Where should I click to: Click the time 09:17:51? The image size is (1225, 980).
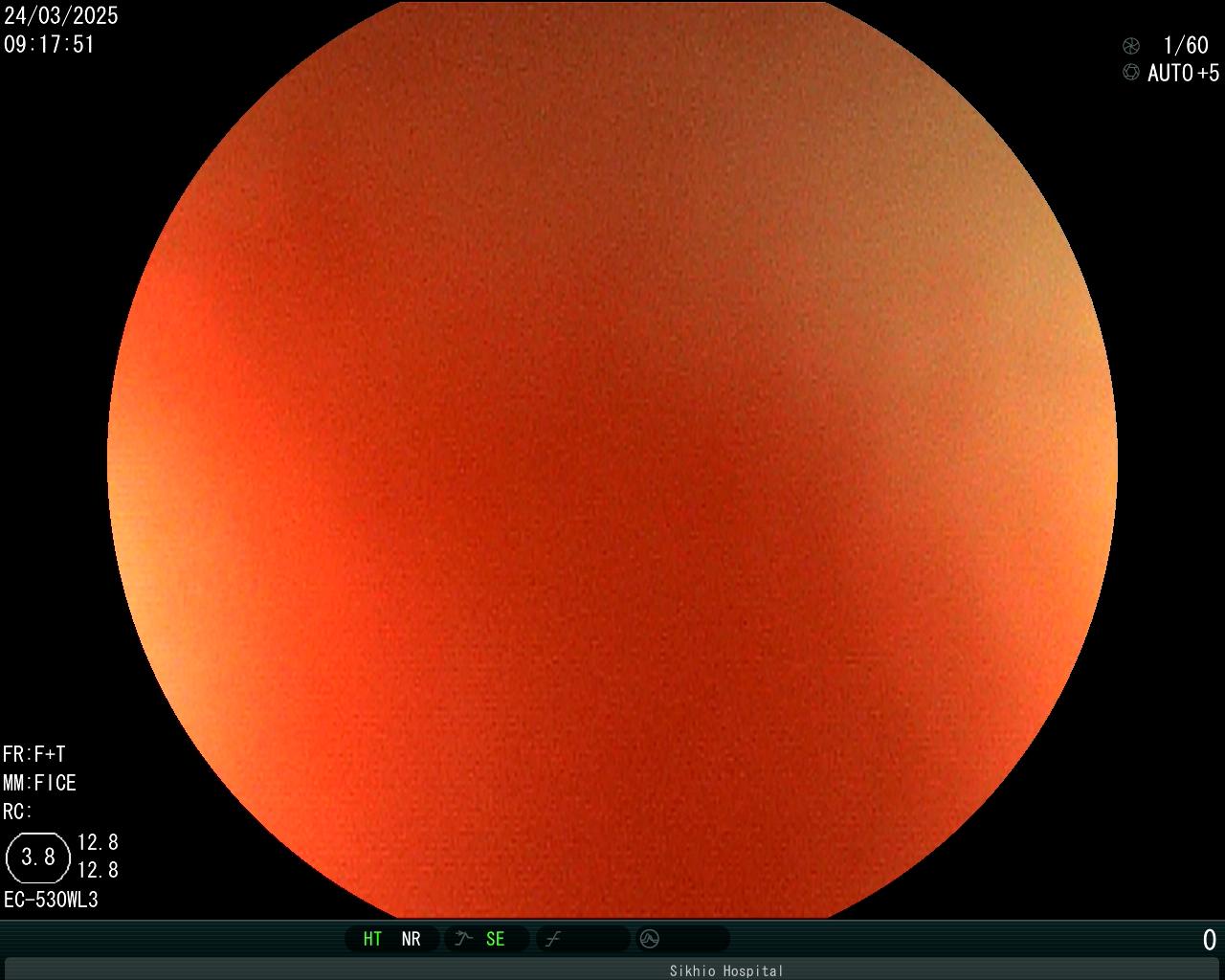click(50, 44)
